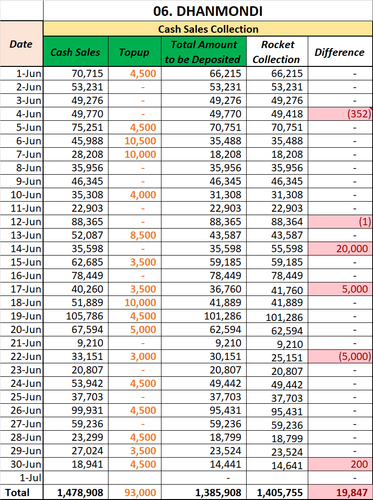Viewport: 373px width, 500px height.
Task: Select the '1-Jun' date cell
Action: tap(21, 74)
